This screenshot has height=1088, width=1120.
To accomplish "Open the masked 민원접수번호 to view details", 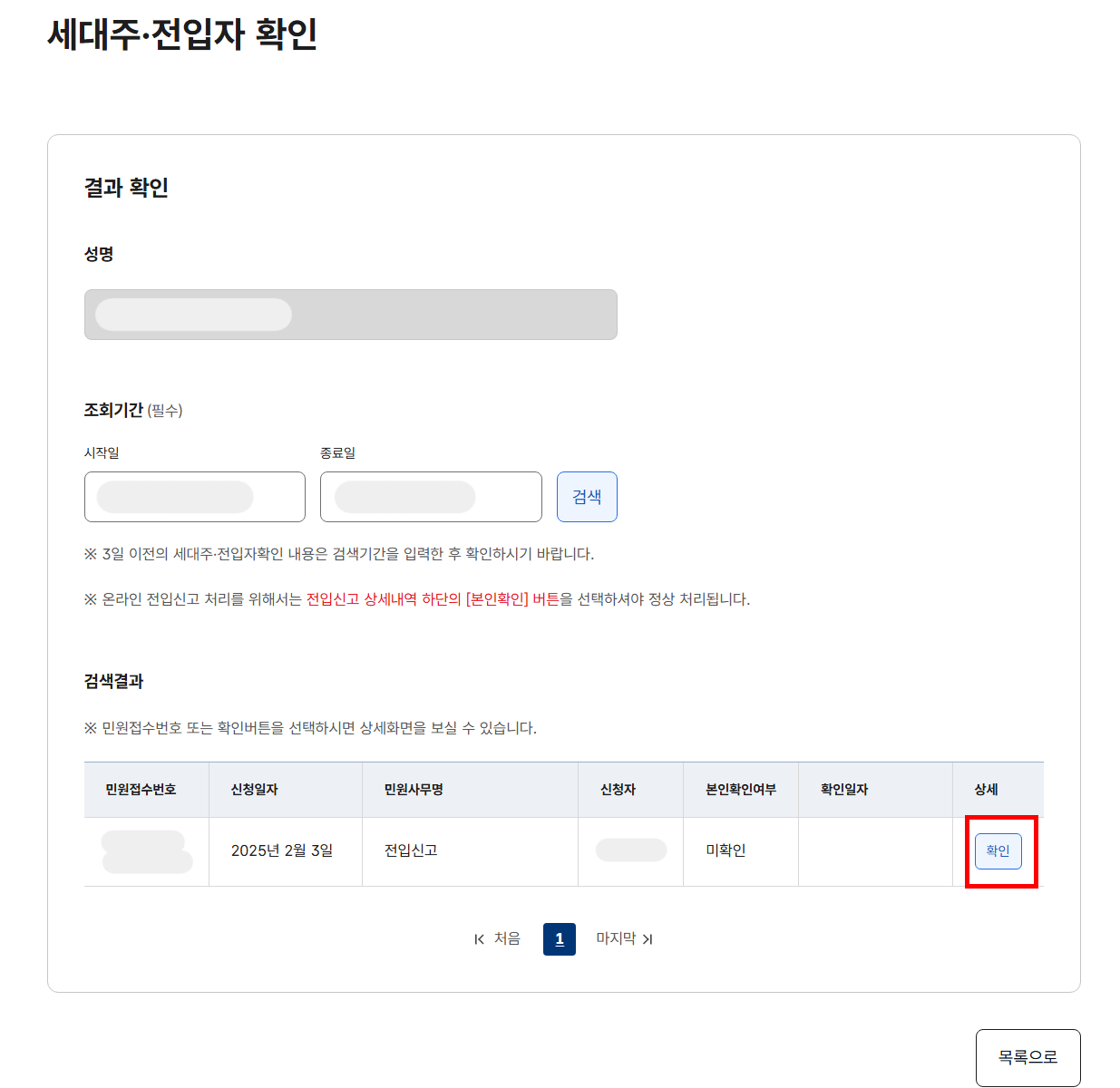I will (146, 850).
